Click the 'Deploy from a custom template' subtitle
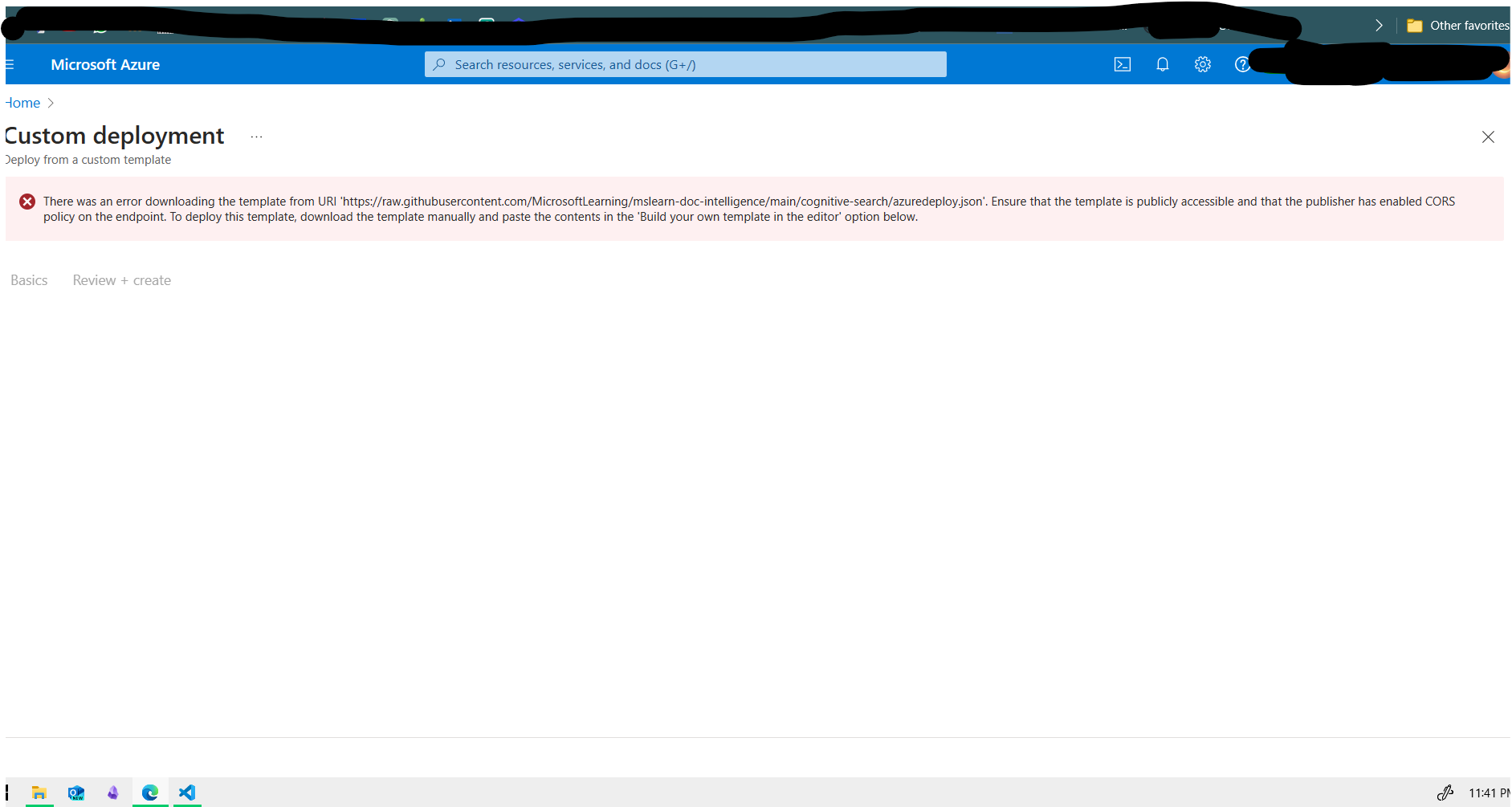 click(88, 160)
